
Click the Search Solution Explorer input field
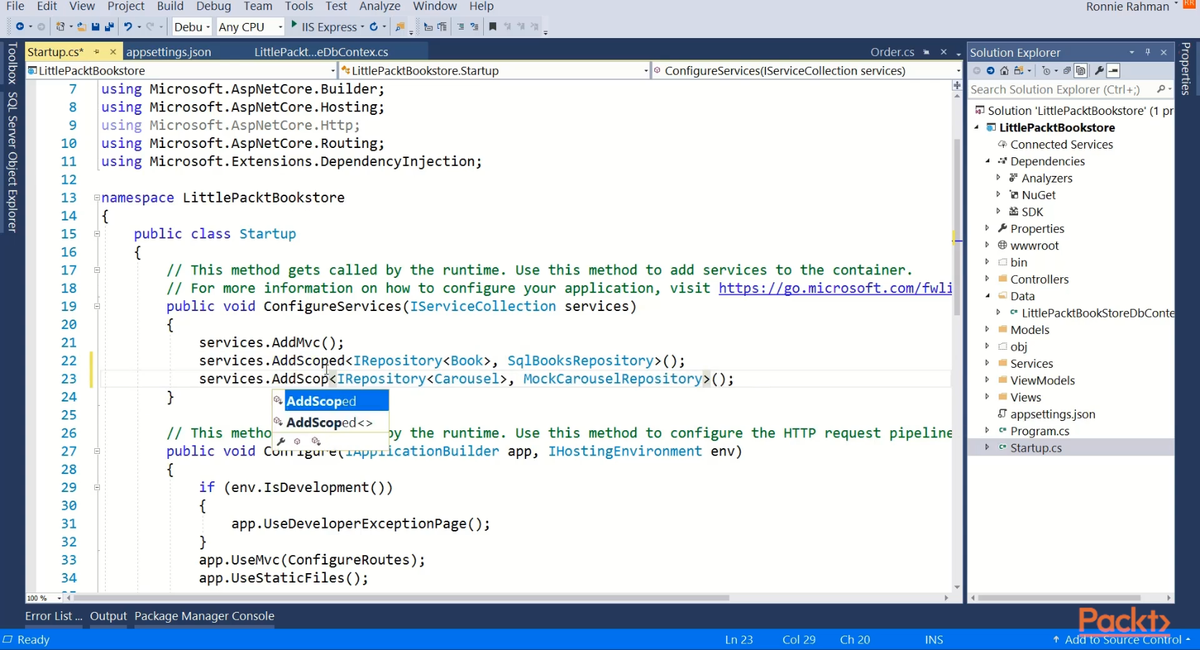tap(1060, 89)
